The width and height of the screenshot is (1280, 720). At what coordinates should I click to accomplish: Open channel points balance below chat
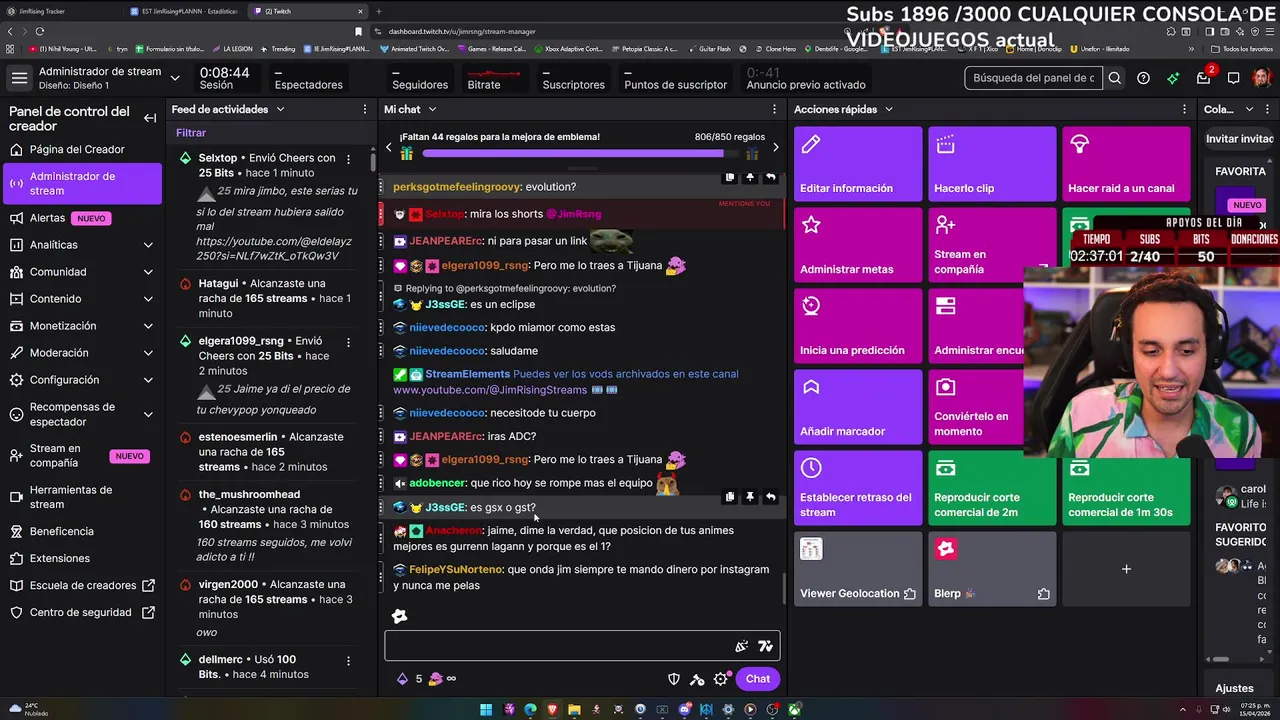(410, 679)
